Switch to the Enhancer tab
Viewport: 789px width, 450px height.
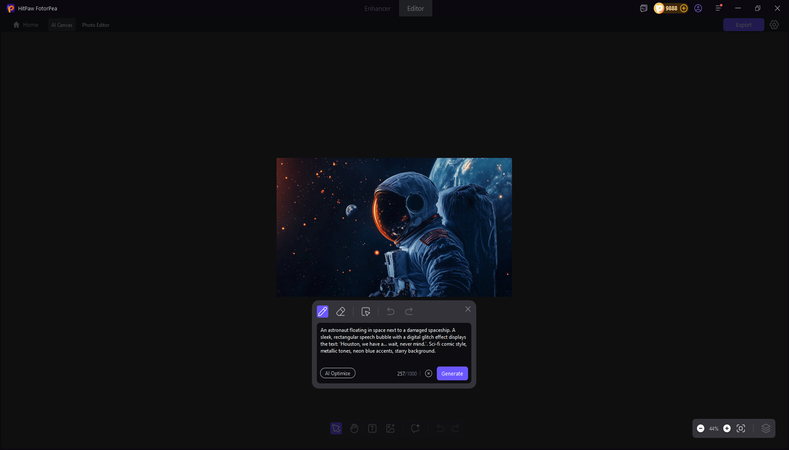click(377, 9)
